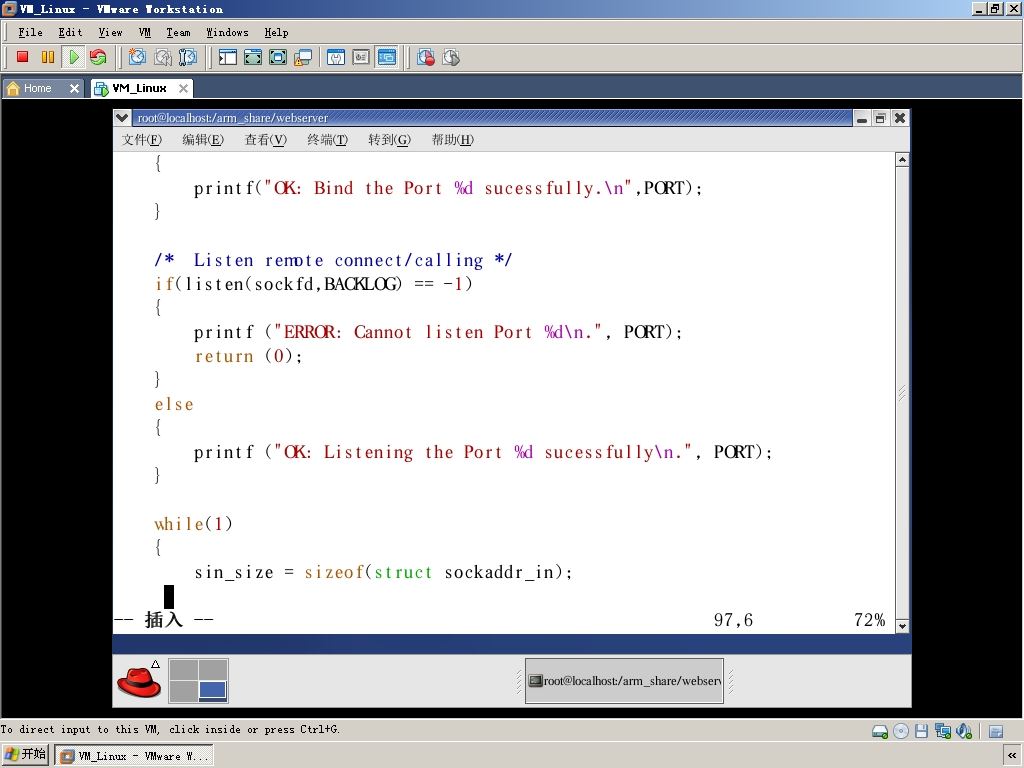
Task: Click the network adapter status icon
Action: tap(943, 731)
